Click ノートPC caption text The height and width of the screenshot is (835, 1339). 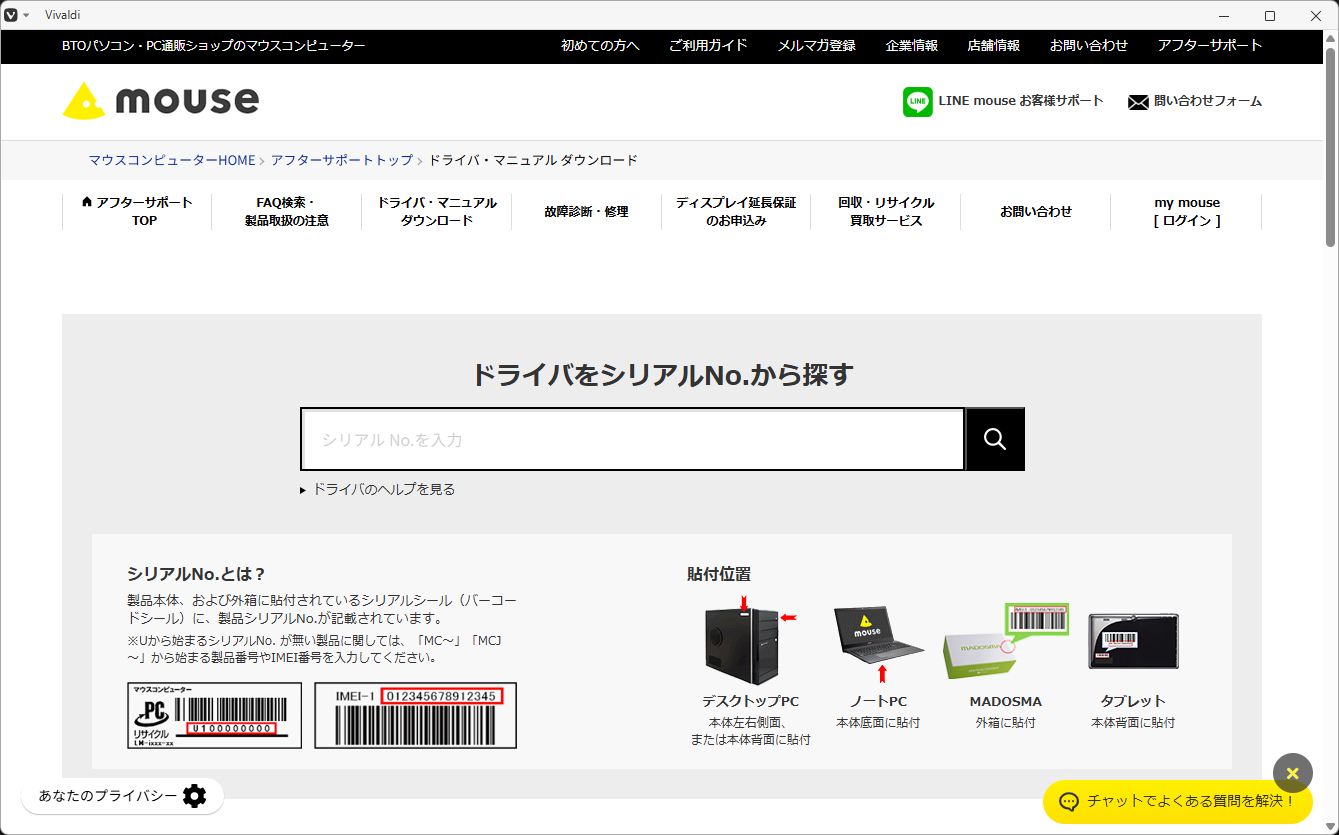(878, 701)
